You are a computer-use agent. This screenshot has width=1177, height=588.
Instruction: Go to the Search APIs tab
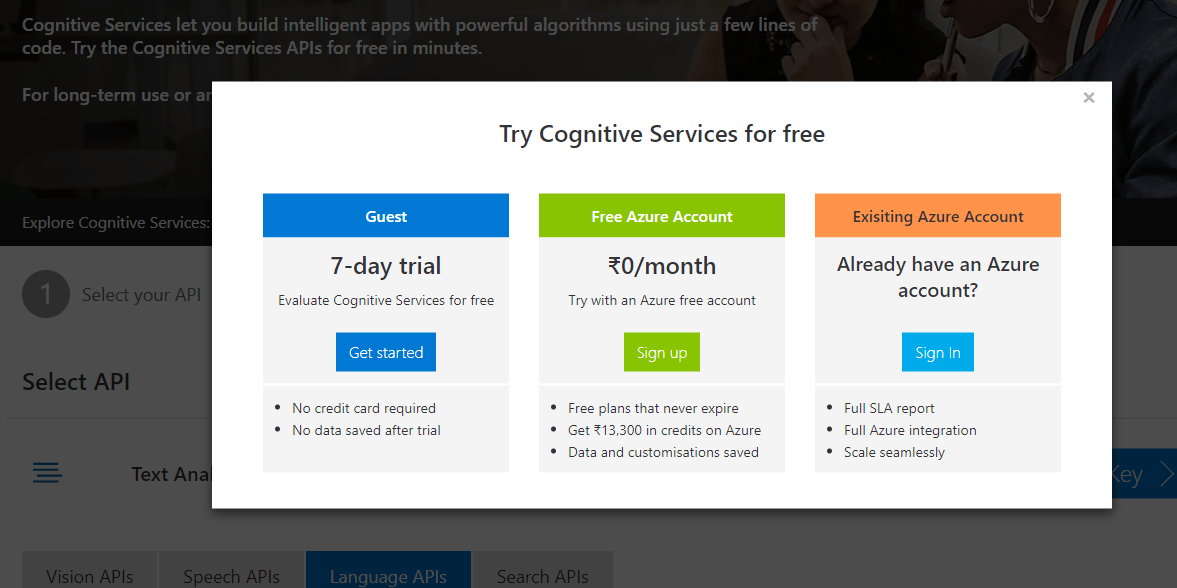(543, 575)
